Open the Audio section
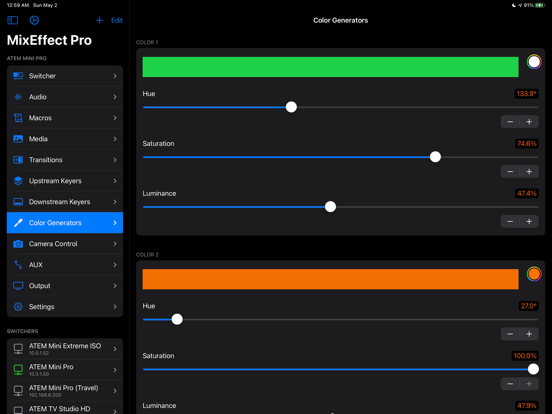The width and height of the screenshot is (552, 414). [65, 97]
